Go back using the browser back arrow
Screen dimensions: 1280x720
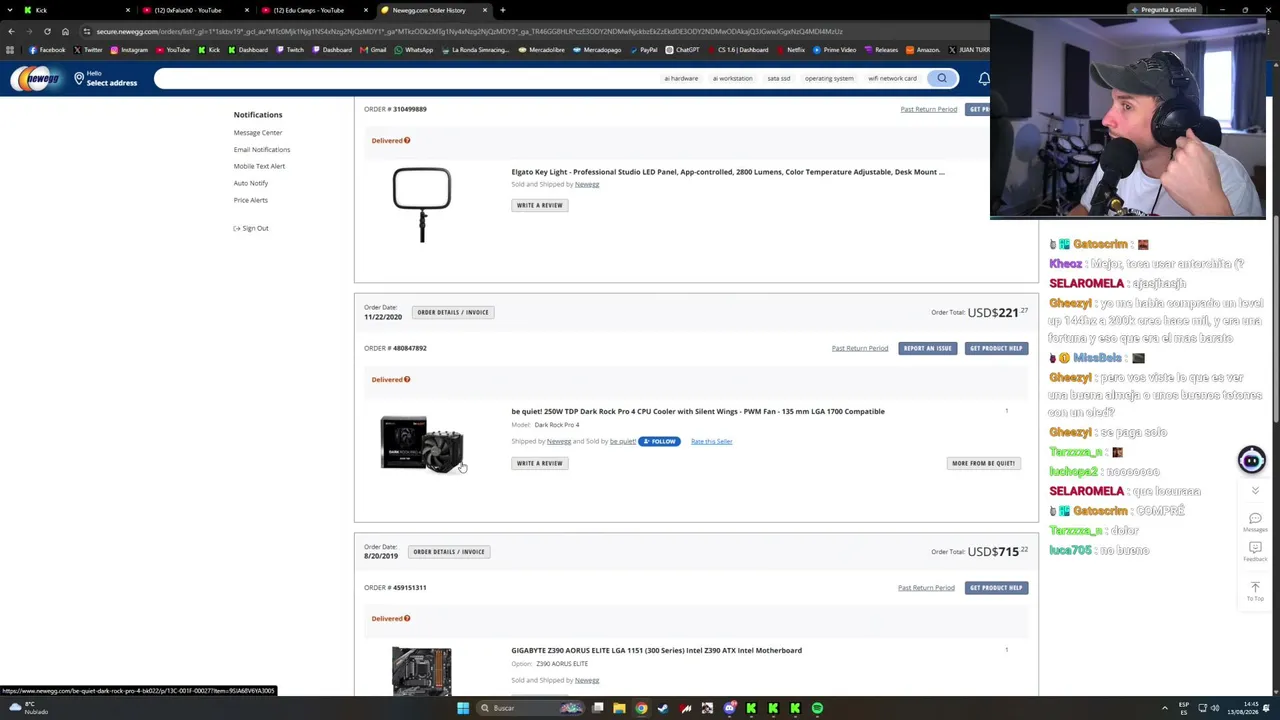pos(10,31)
